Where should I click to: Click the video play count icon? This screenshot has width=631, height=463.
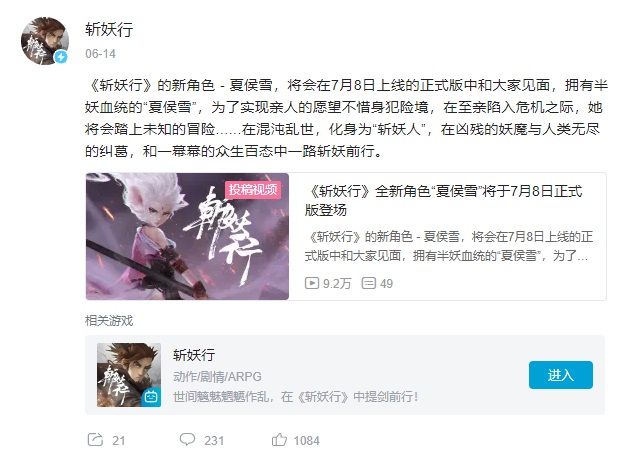tap(312, 283)
